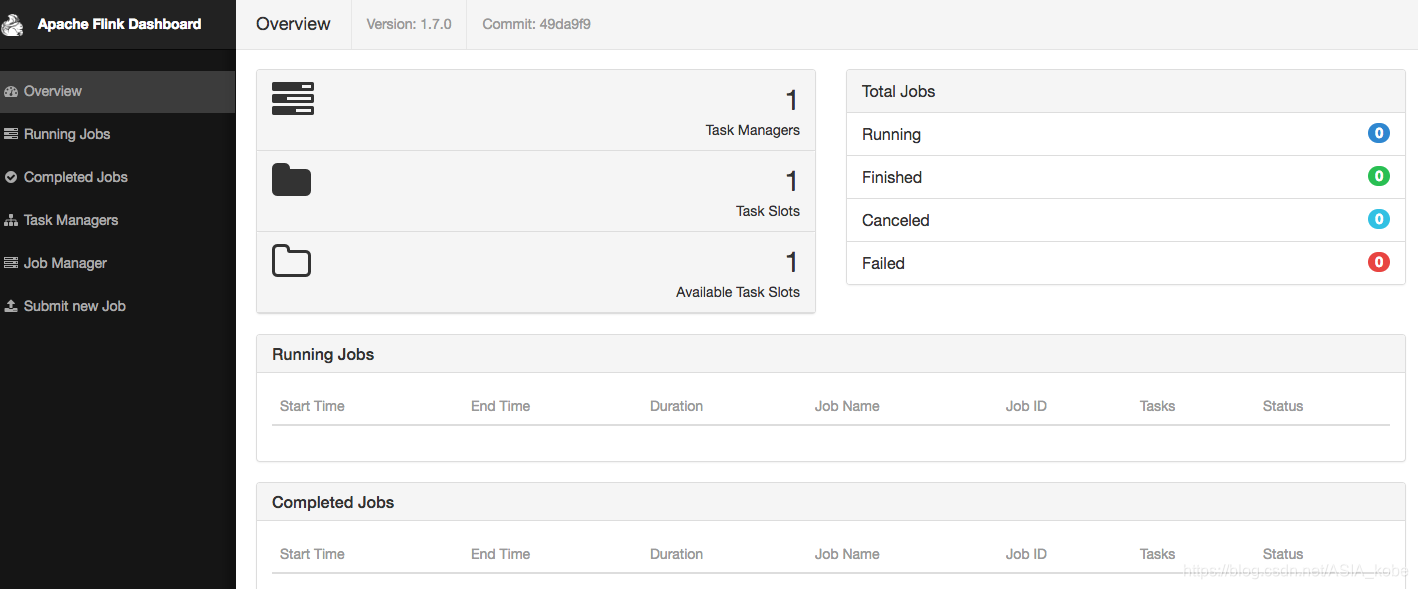Open the Overview page in sidebar
The height and width of the screenshot is (589, 1418).
(x=117, y=91)
